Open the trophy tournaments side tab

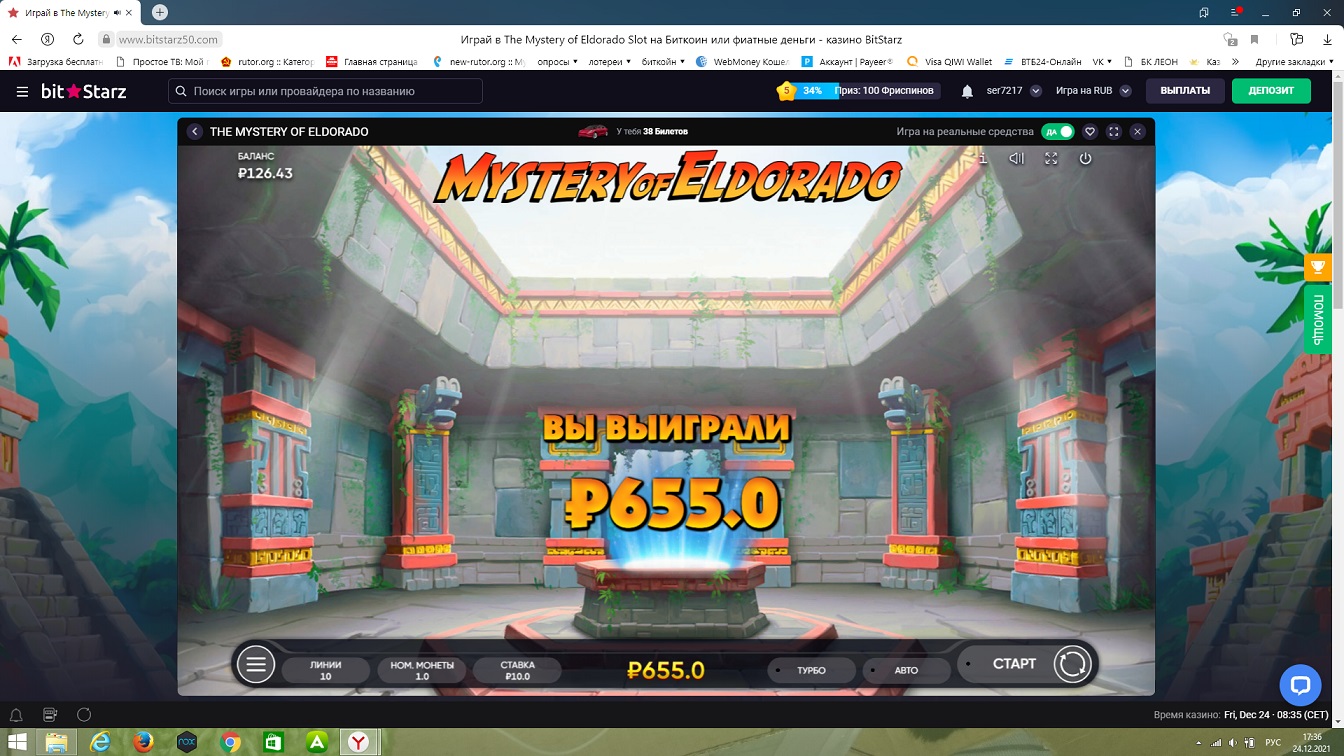point(1317,267)
